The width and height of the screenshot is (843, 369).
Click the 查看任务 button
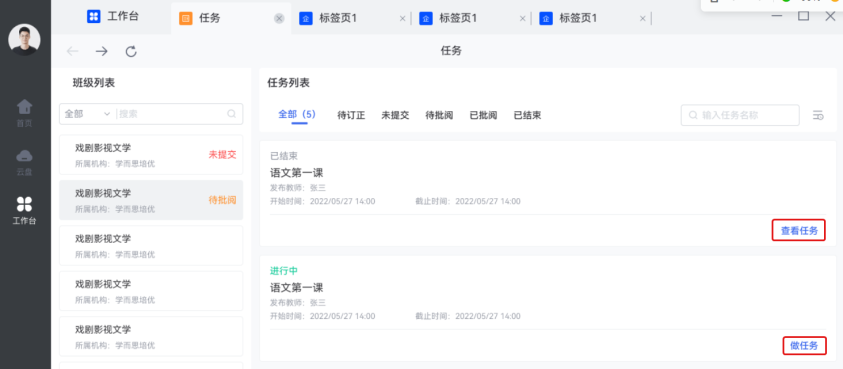pyautogui.click(x=799, y=231)
